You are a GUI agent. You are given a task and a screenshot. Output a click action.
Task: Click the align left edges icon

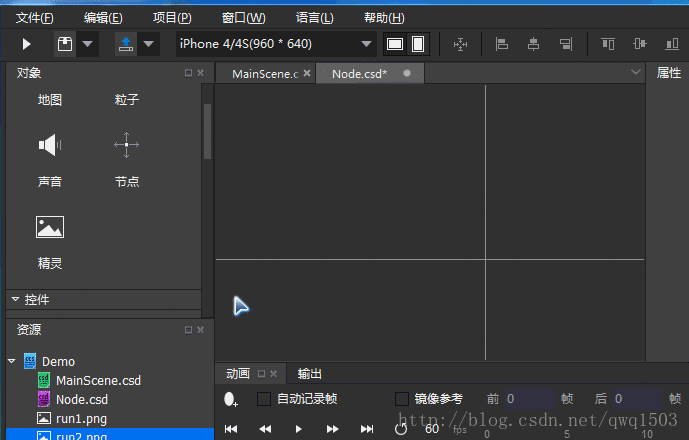[501, 44]
